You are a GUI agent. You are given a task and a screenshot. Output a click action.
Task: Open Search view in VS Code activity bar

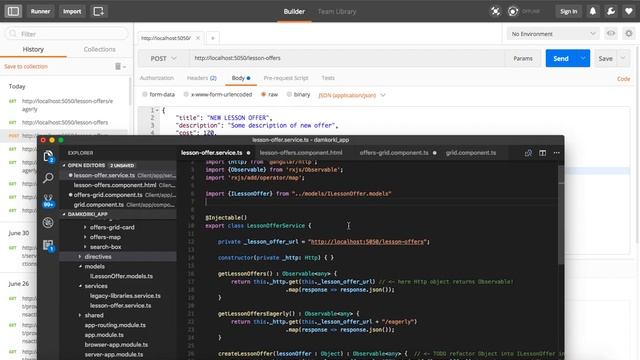(48, 178)
